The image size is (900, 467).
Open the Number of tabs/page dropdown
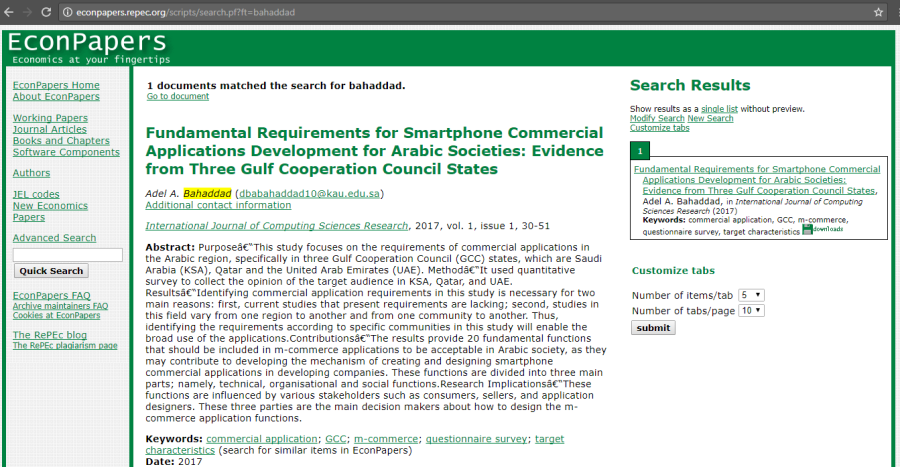pos(751,310)
